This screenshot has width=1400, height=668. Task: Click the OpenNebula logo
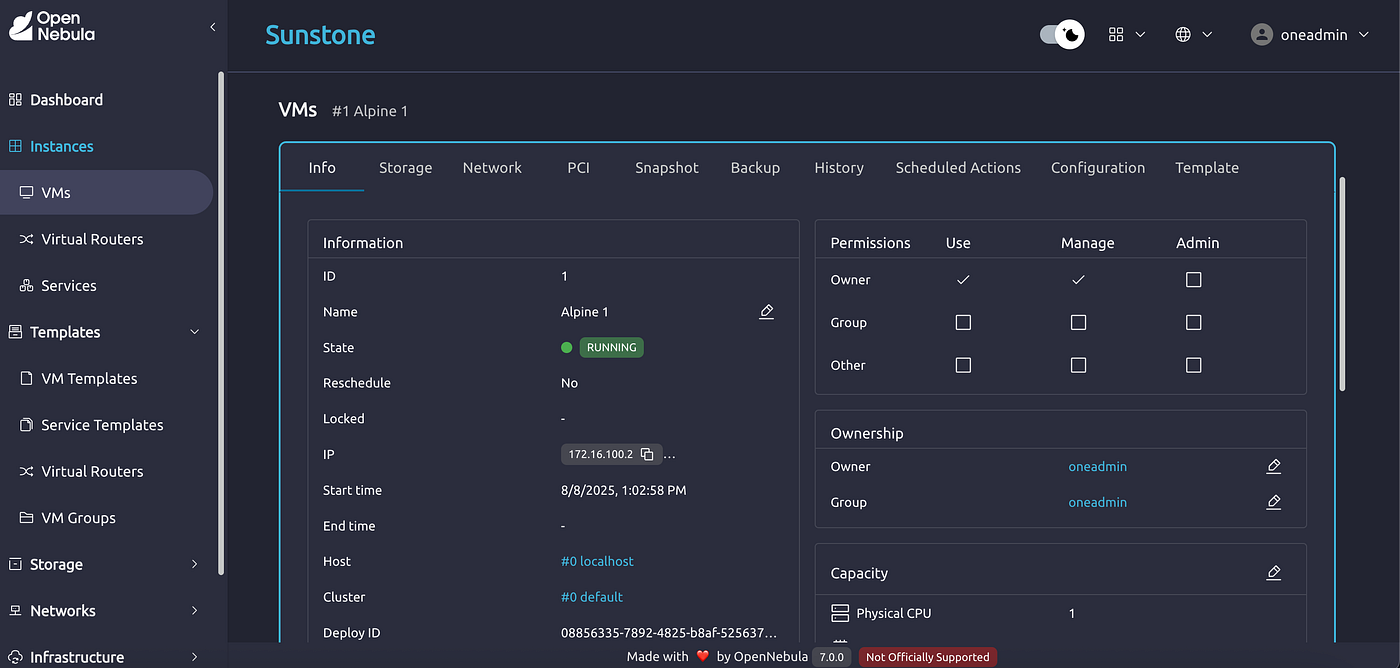(x=51, y=26)
